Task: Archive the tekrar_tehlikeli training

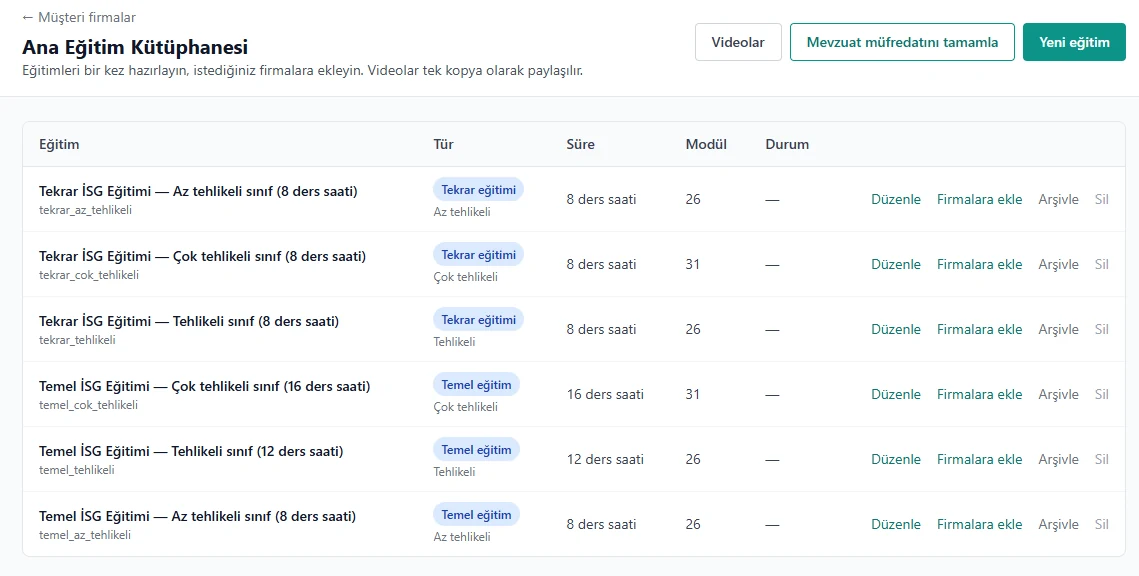Action: 1058,329
